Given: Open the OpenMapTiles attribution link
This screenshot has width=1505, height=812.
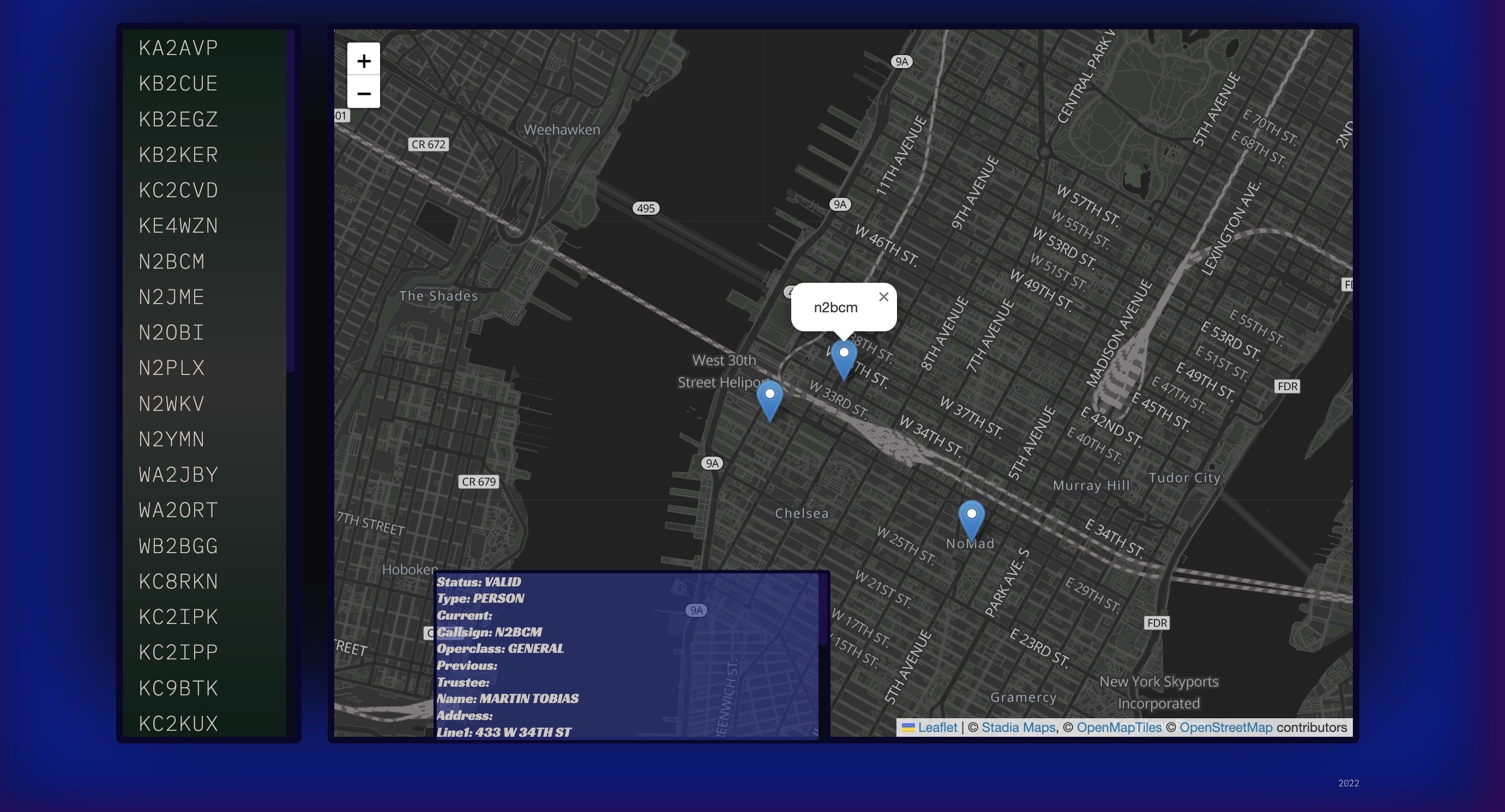Looking at the screenshot, I should click(1119, 728).
